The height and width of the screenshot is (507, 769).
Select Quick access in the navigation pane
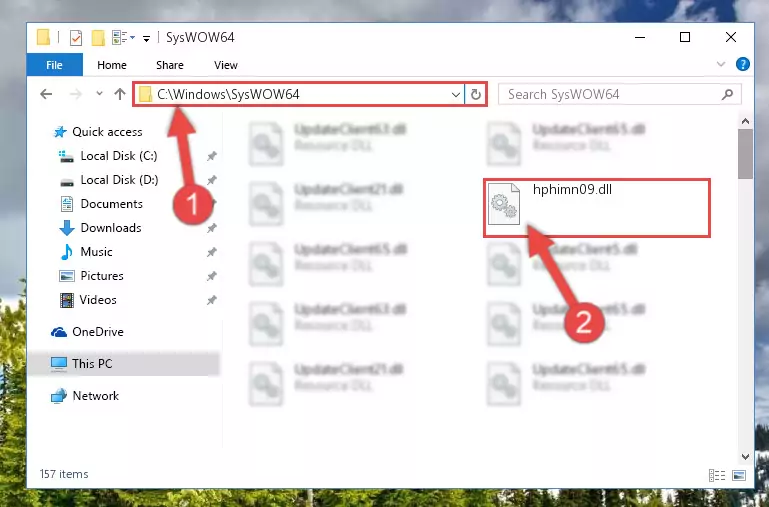(x=107, y=132)
